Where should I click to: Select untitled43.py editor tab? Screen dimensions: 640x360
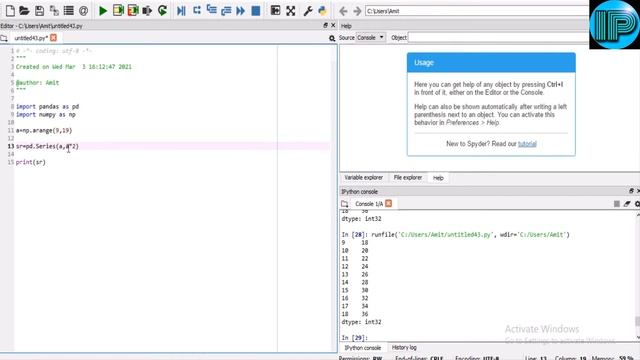point(31,38)
